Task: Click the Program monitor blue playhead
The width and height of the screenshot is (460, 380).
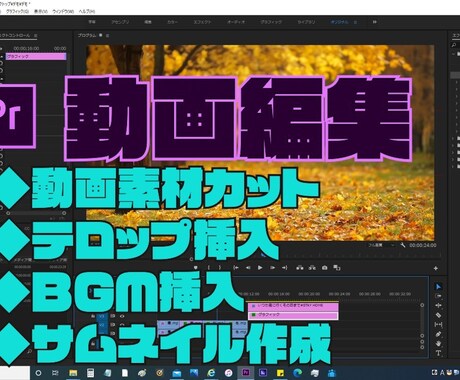Action: (263, 255)
